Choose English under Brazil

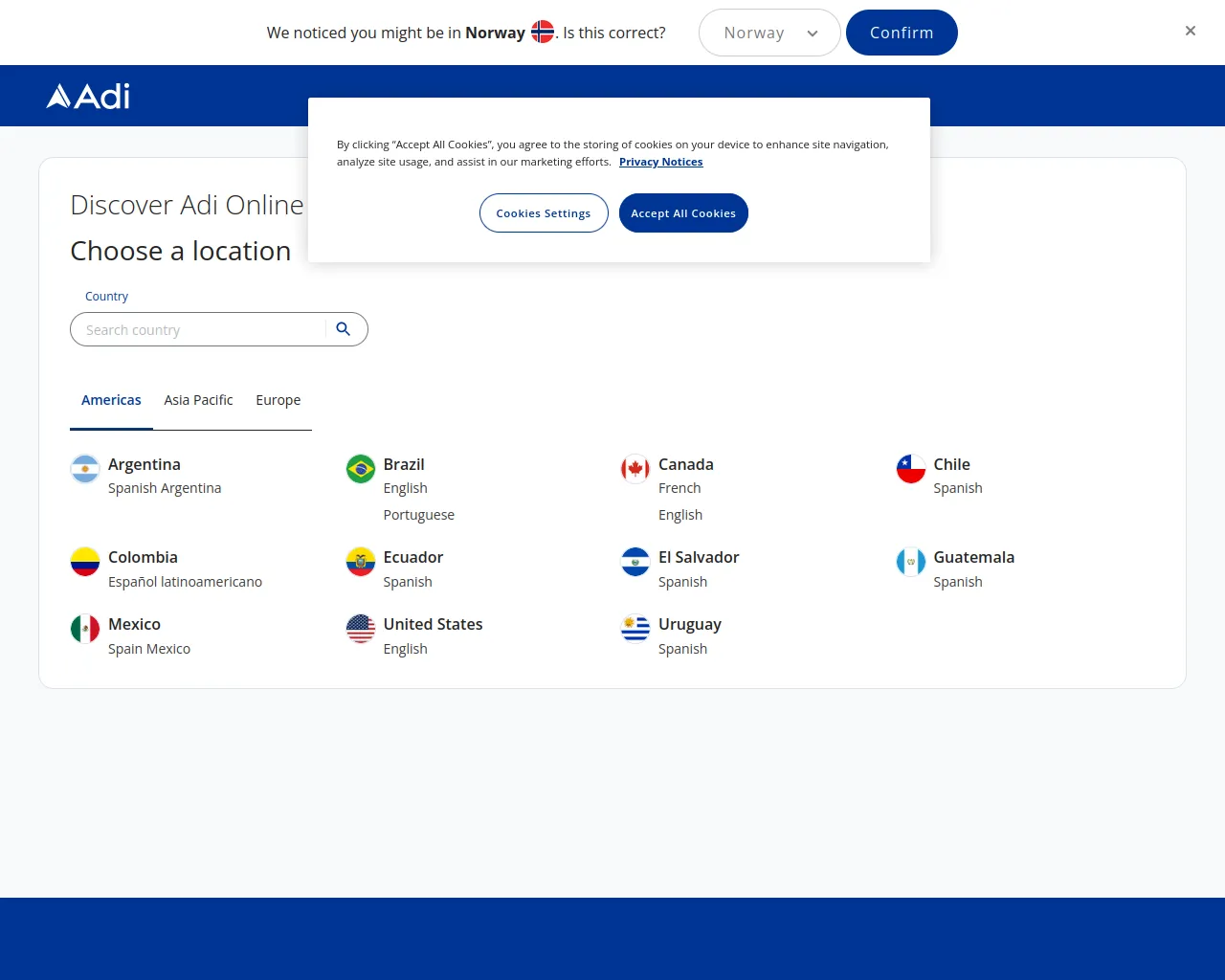coord(406,488)
